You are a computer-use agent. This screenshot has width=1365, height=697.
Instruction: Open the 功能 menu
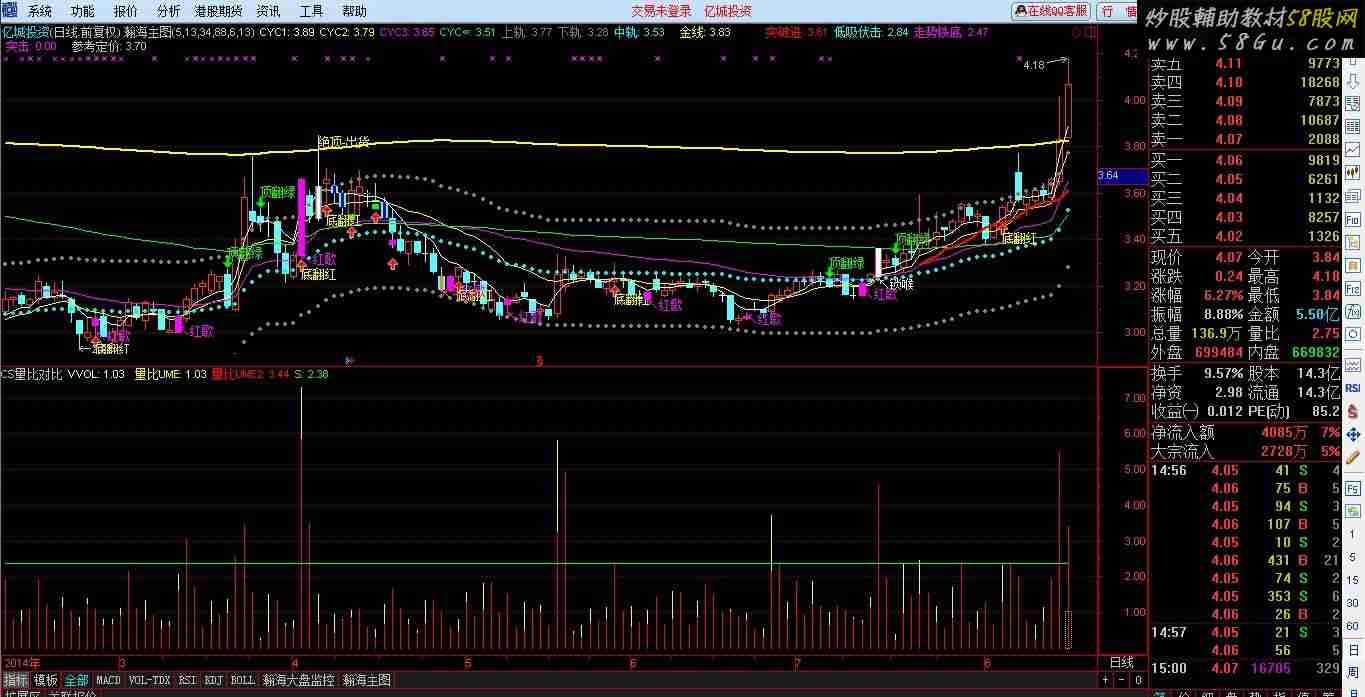pos(83,11)
